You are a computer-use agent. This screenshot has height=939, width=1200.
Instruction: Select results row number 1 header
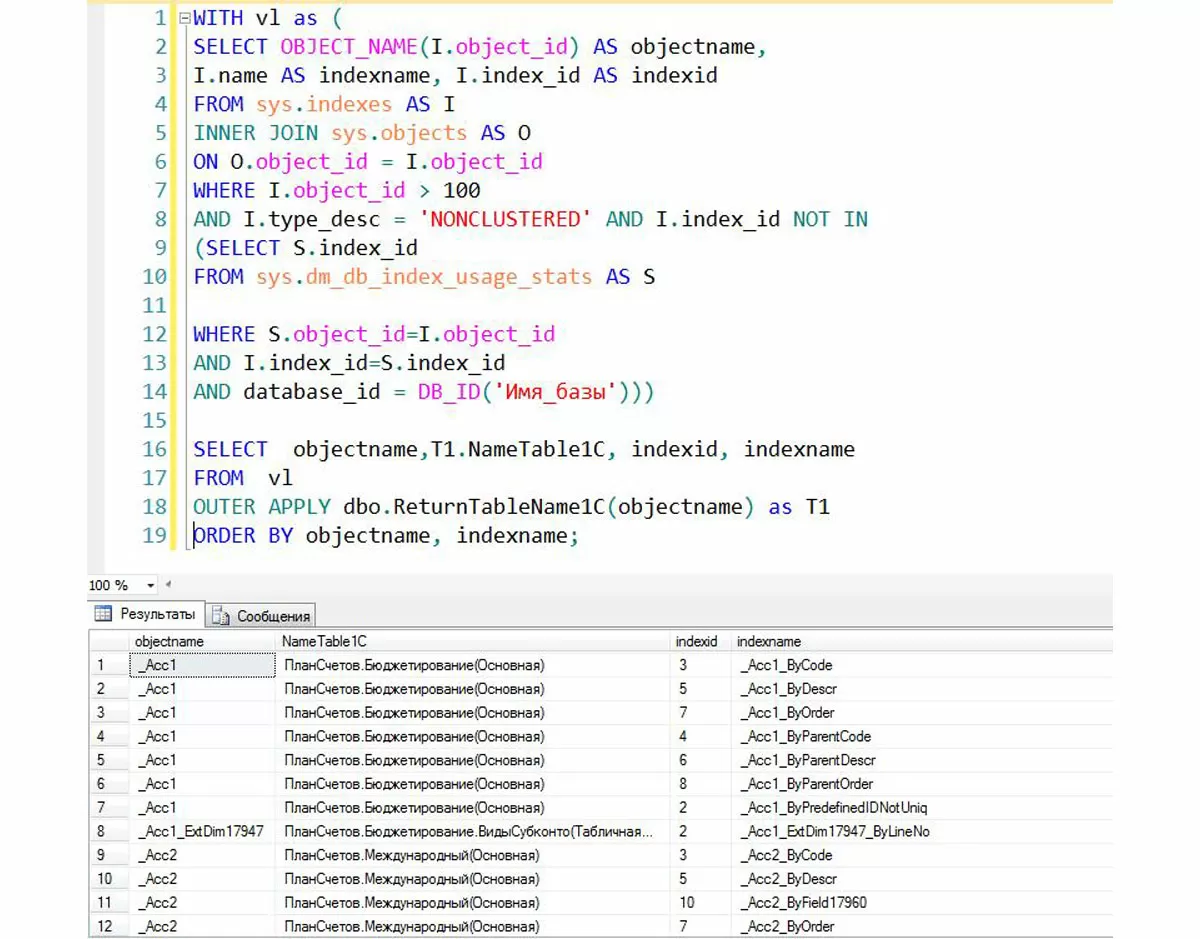(x=109, y=665)
